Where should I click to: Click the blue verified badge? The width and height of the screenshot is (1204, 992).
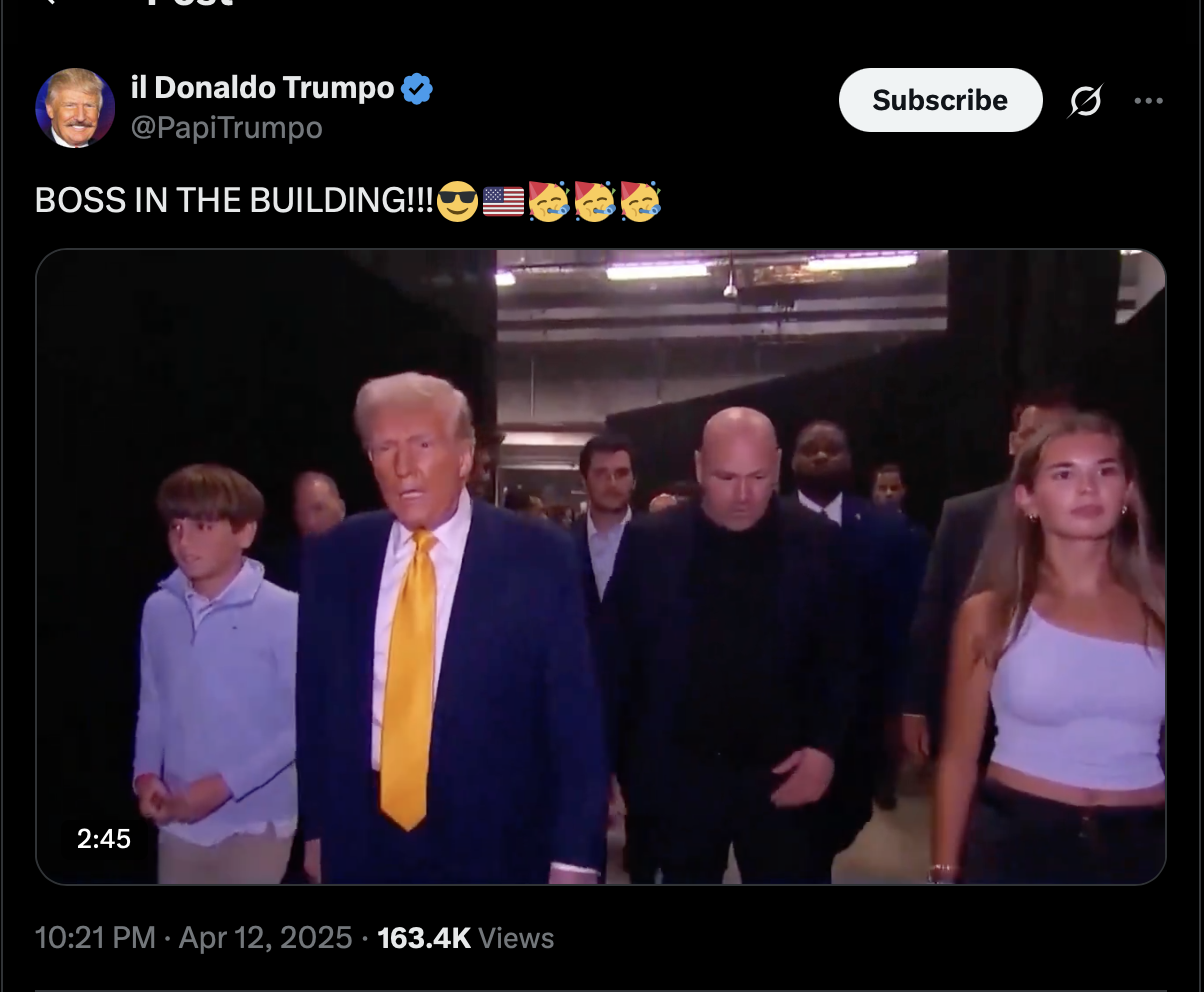click(x=417, y=89)
